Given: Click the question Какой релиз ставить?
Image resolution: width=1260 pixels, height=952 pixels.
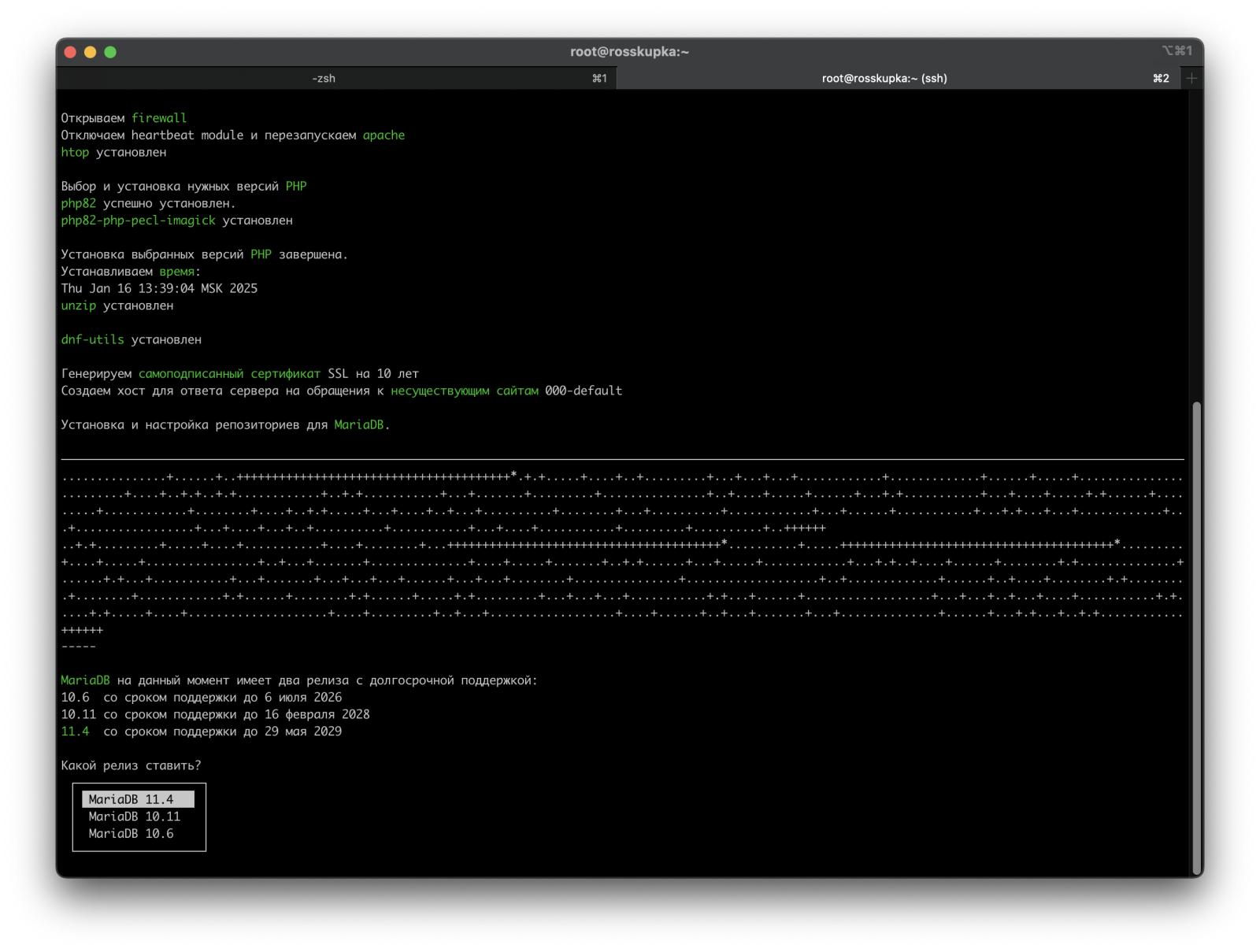Looking at the screenshot, I should pyautogui.click(x=131, y=765).
